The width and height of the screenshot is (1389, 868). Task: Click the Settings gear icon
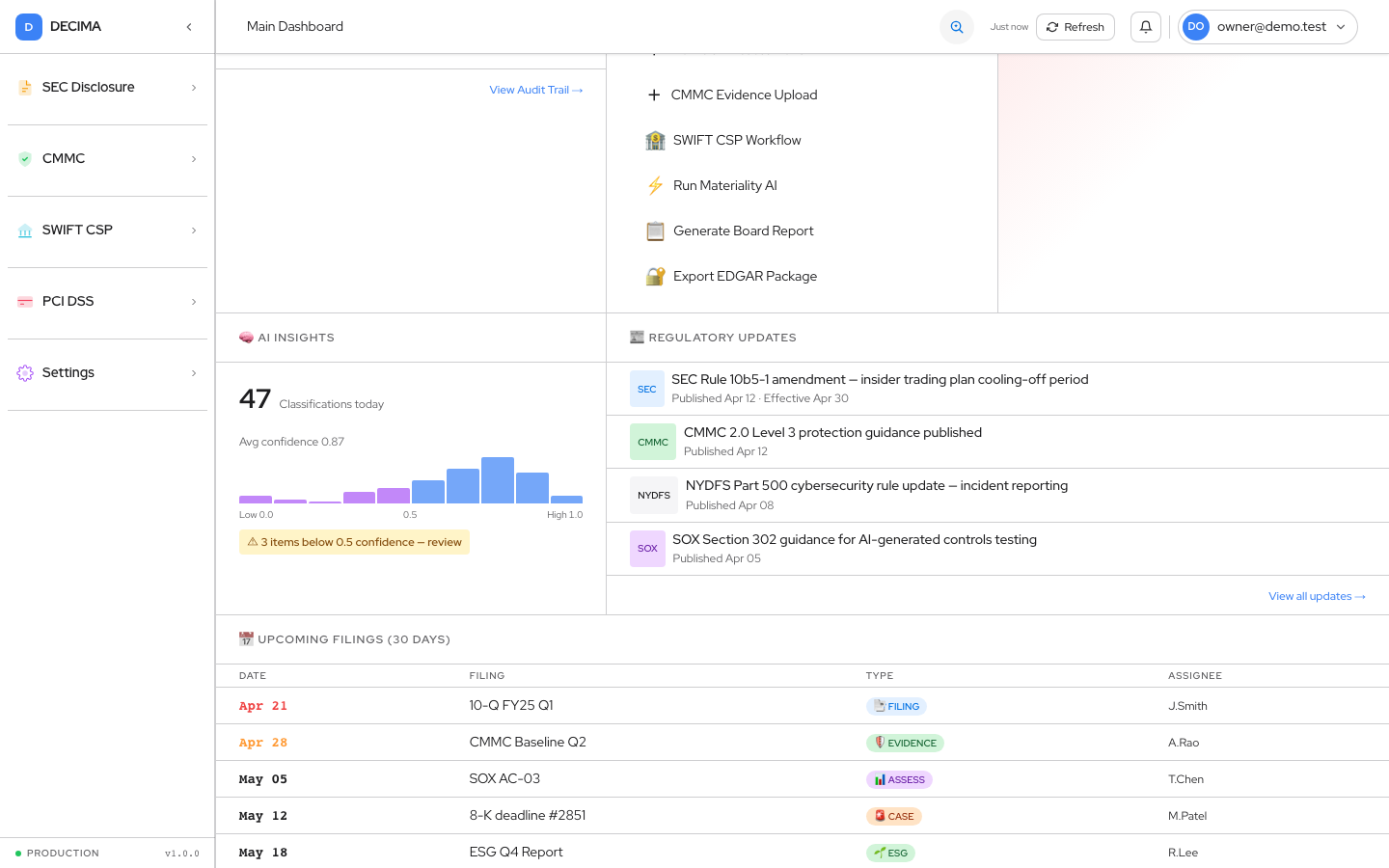point(25,373)
